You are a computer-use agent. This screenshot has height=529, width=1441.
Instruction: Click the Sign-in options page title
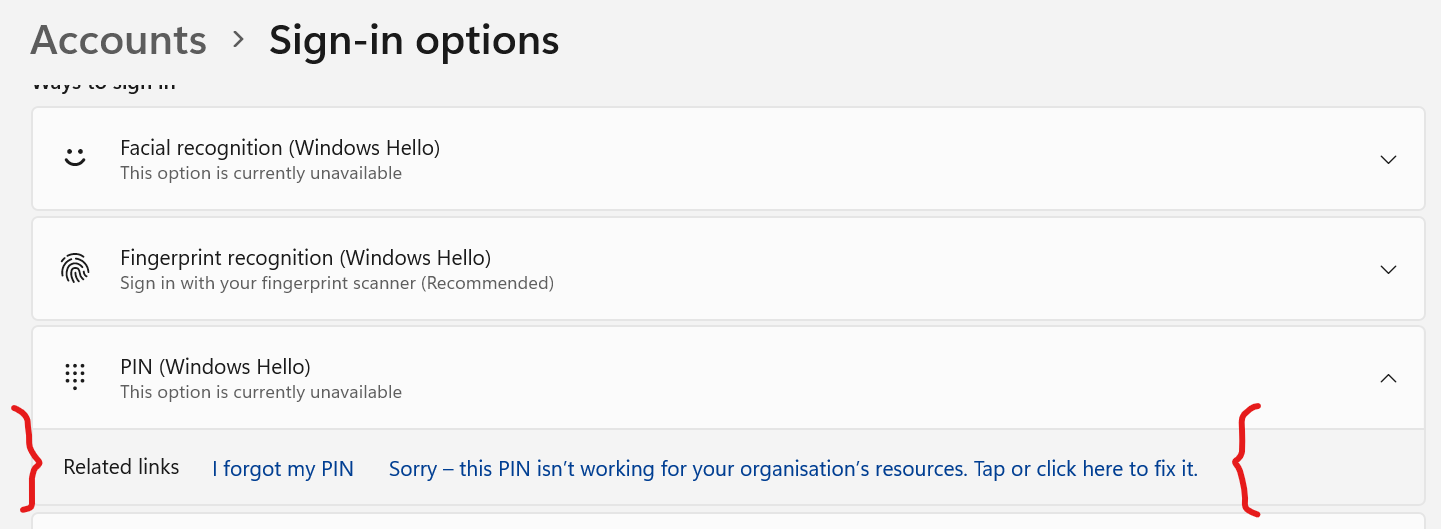pos(414,40)
